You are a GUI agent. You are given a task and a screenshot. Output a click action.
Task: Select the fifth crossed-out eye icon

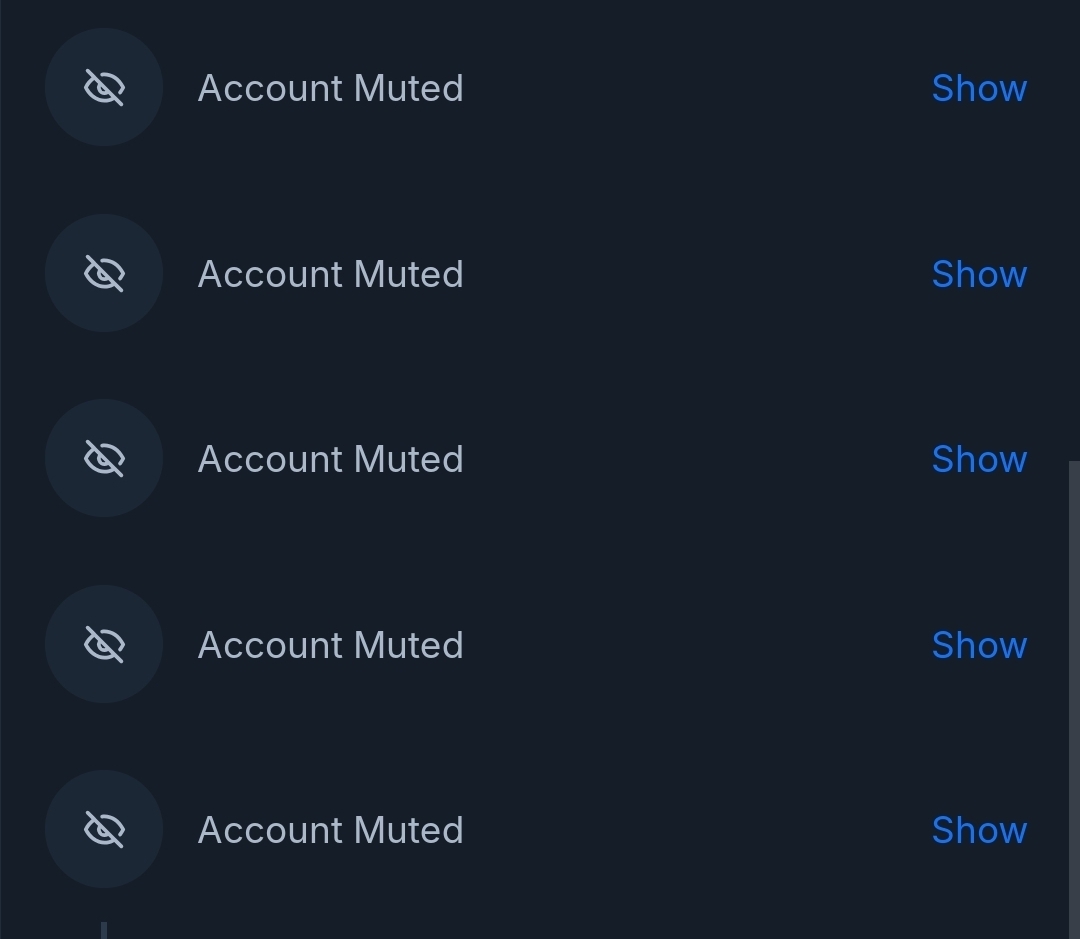tap(104, 829)
